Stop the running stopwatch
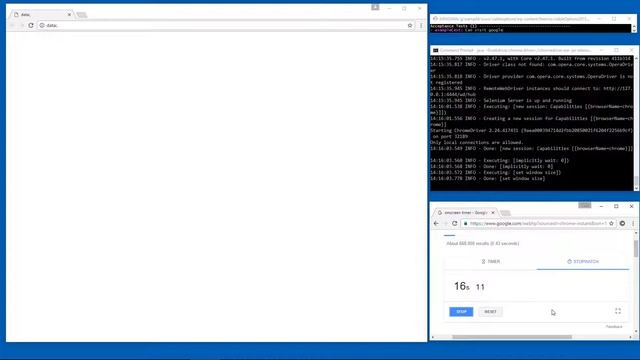 coord(461,312)
